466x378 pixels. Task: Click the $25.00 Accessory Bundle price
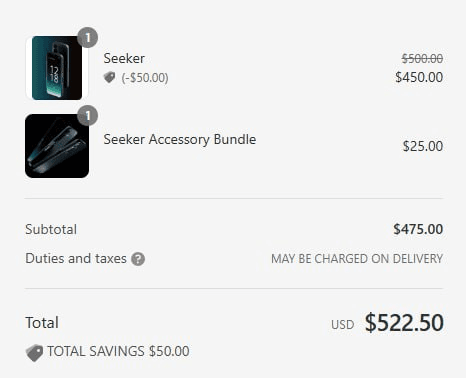coord(423,146)
